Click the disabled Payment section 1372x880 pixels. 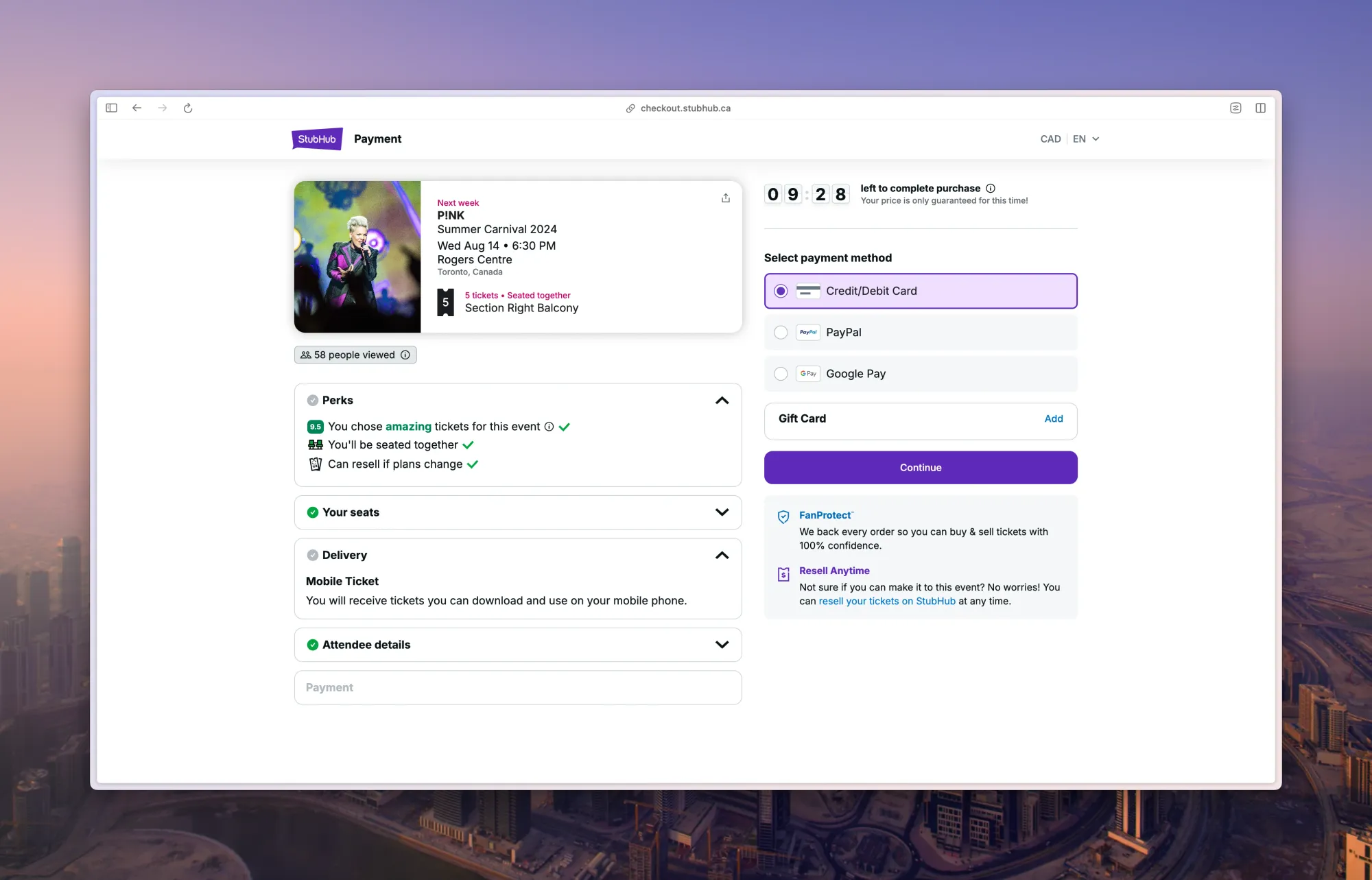(518, 687)
